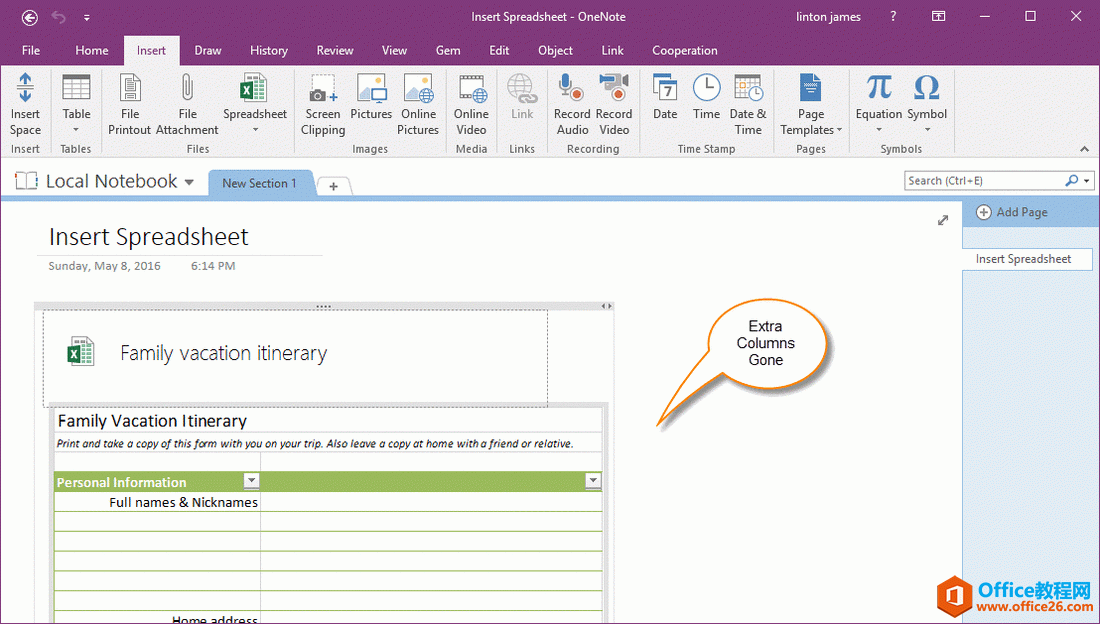Toggle full page view arrow
The height and width of the screenshot is (624, 1100).
(x=943, y=220)
